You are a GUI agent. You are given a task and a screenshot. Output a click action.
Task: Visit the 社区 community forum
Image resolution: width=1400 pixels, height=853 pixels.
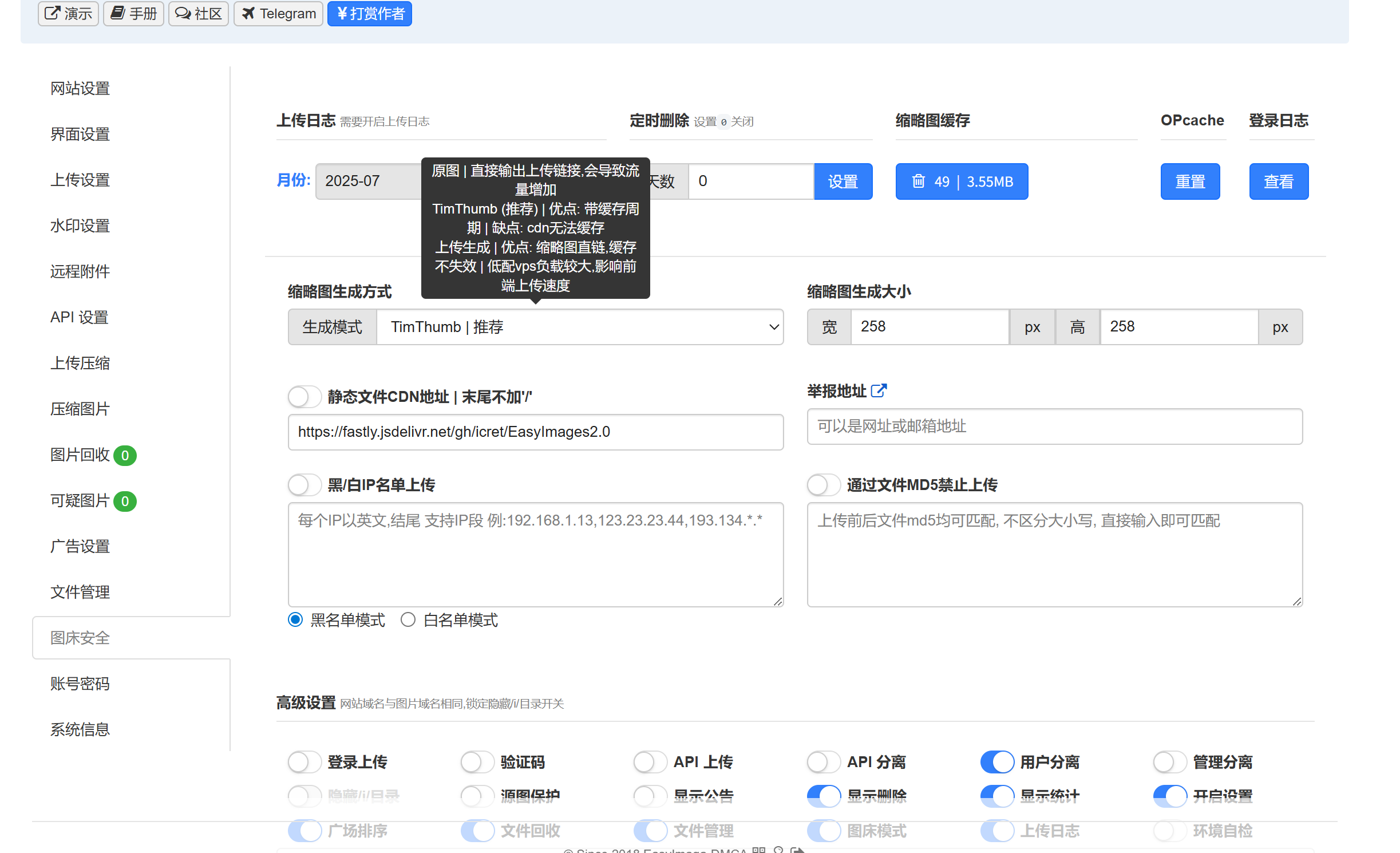[198, 13]
